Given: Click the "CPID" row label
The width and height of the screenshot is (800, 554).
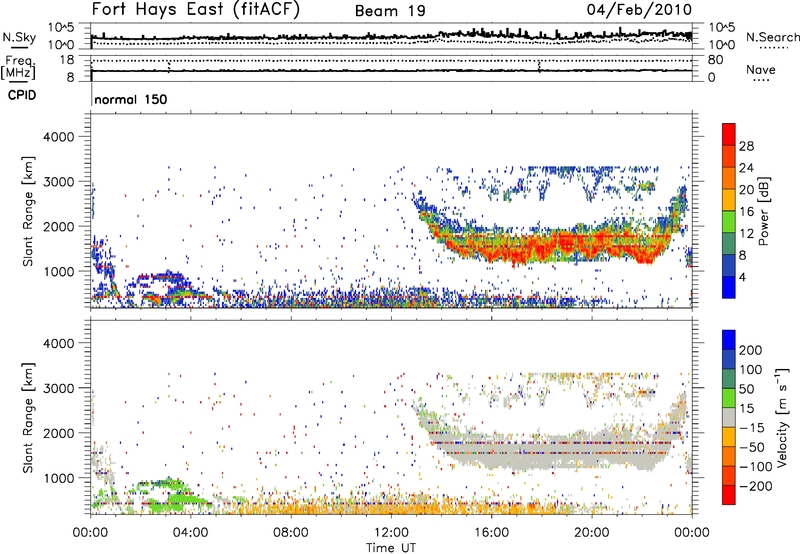Looking at the screenshot, I should pos(22,95).
